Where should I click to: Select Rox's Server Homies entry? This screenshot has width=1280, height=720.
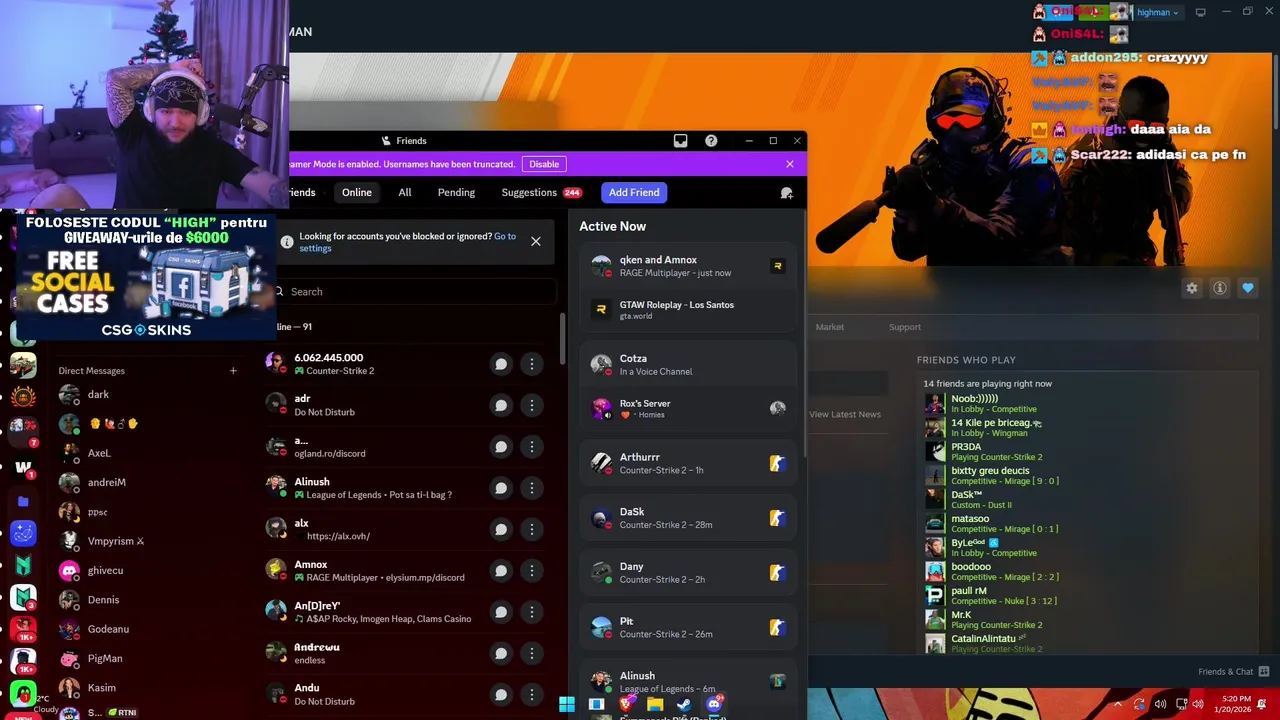click(688, 409)
